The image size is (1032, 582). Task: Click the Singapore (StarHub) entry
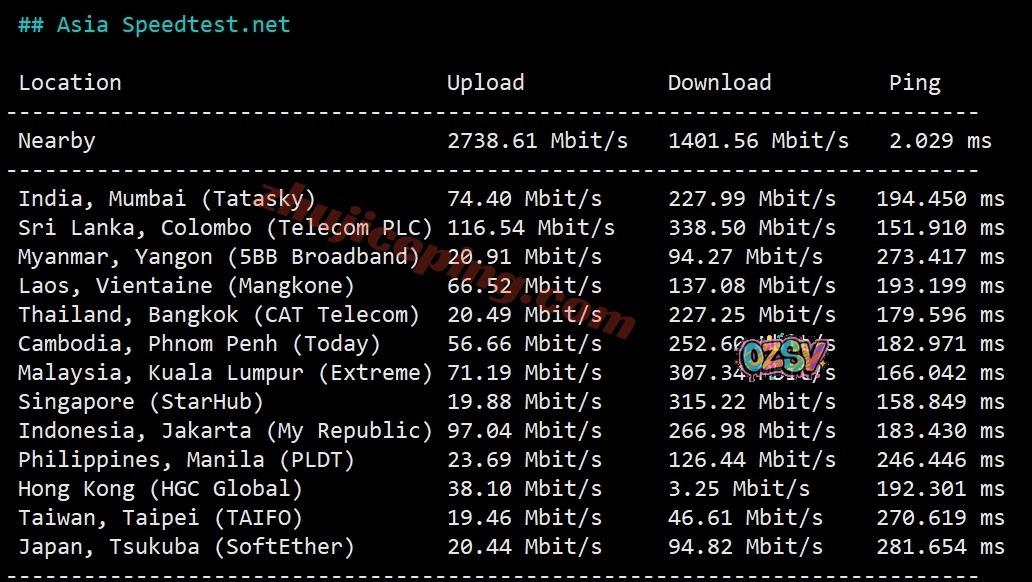[x=141, y=402]
